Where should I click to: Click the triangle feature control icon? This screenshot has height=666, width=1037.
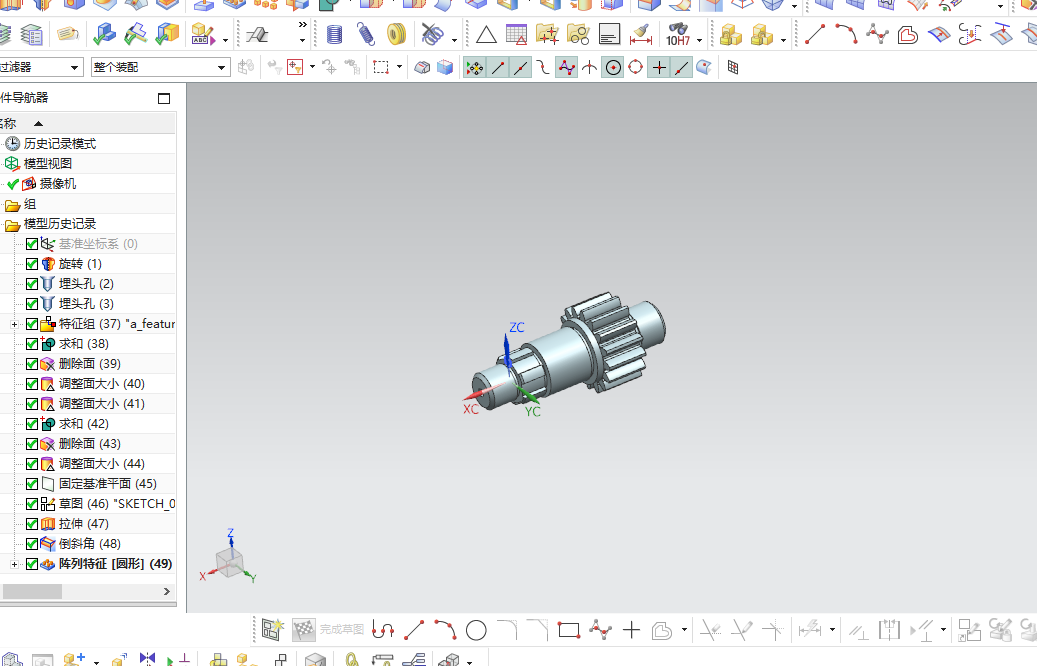tap(486, 34)
